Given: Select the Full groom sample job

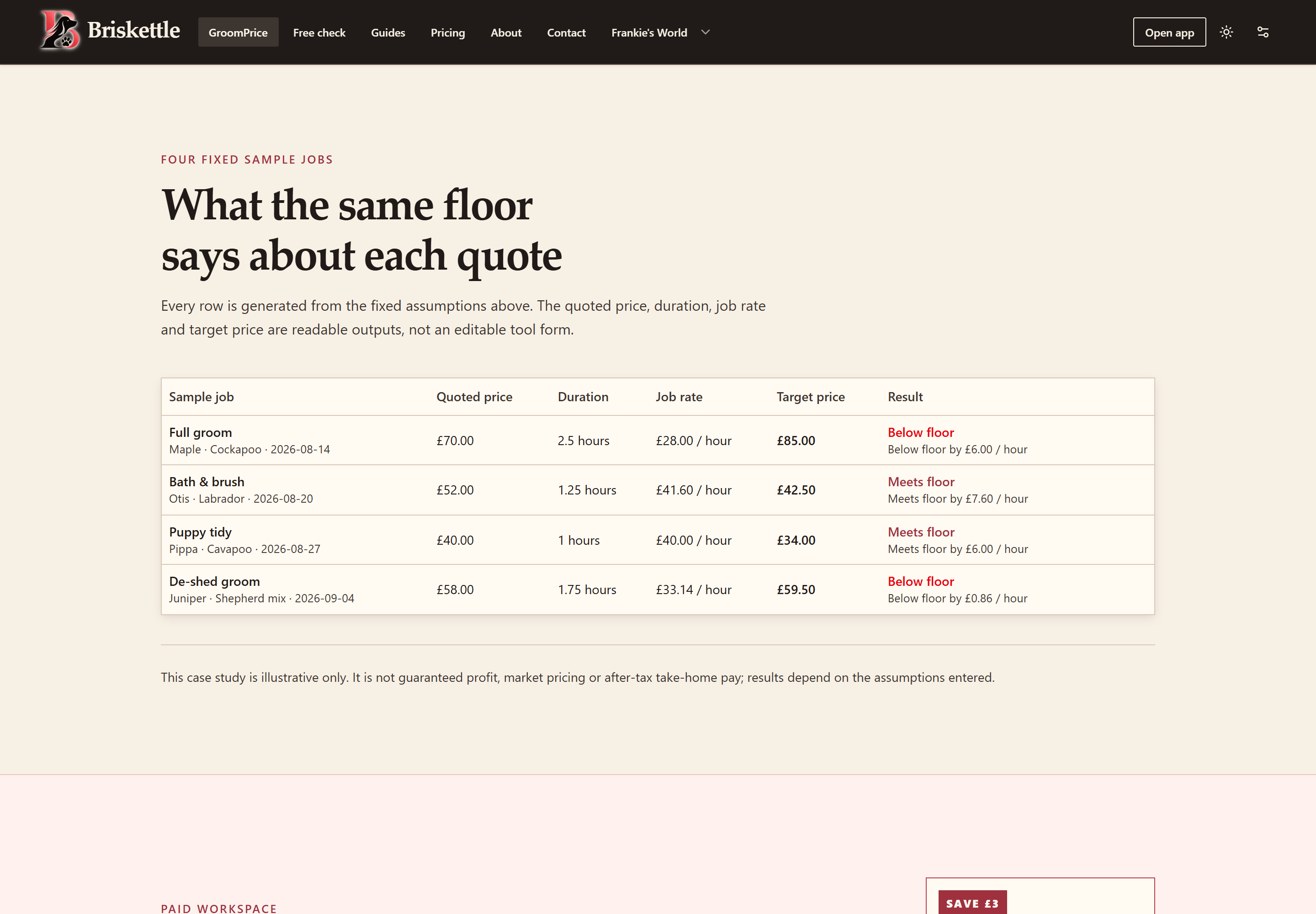Looking at the screenshot, I should point(201,432).
